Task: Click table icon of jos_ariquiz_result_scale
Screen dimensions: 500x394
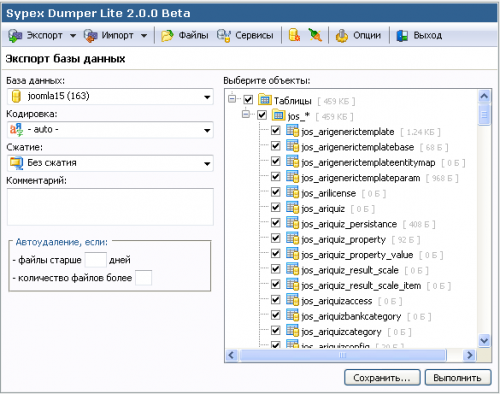Action: tap(292, 269)
